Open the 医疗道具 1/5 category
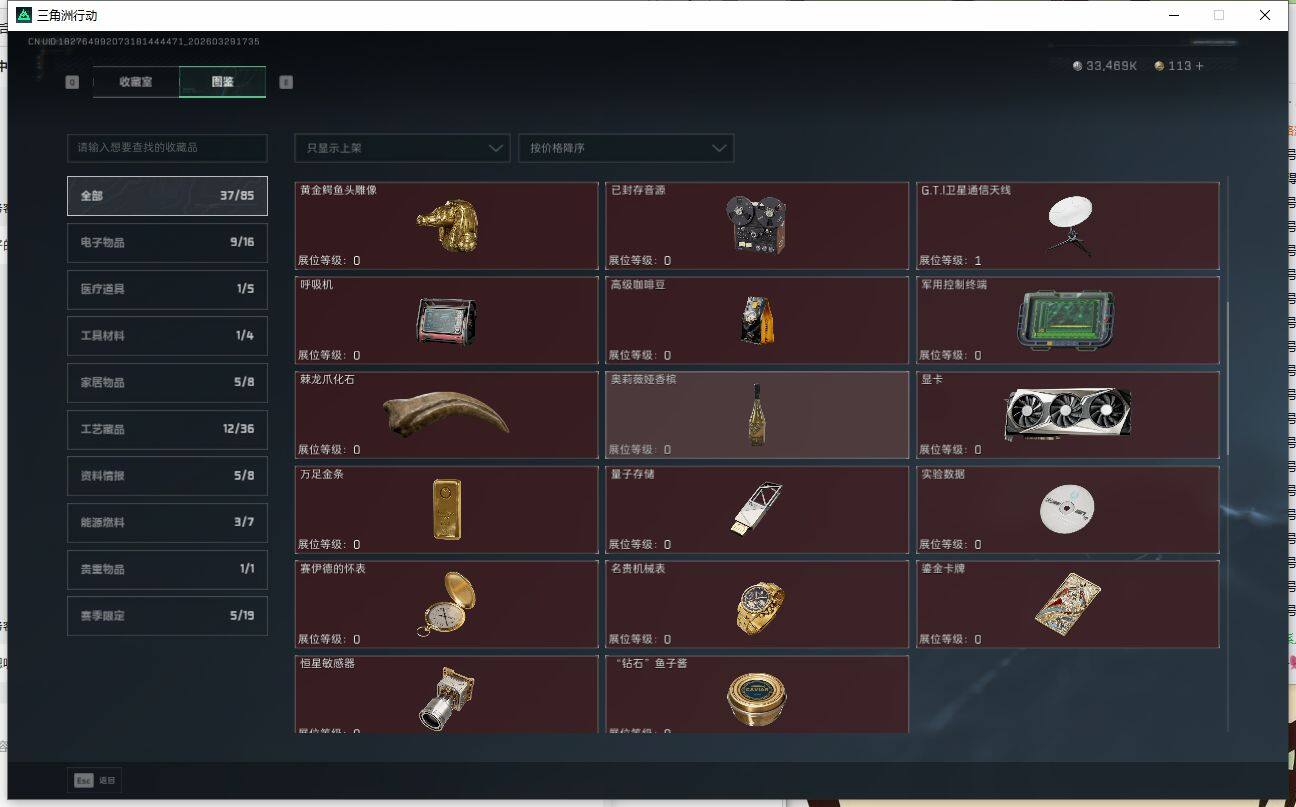 pyautogui.click(x=167, y=289)
